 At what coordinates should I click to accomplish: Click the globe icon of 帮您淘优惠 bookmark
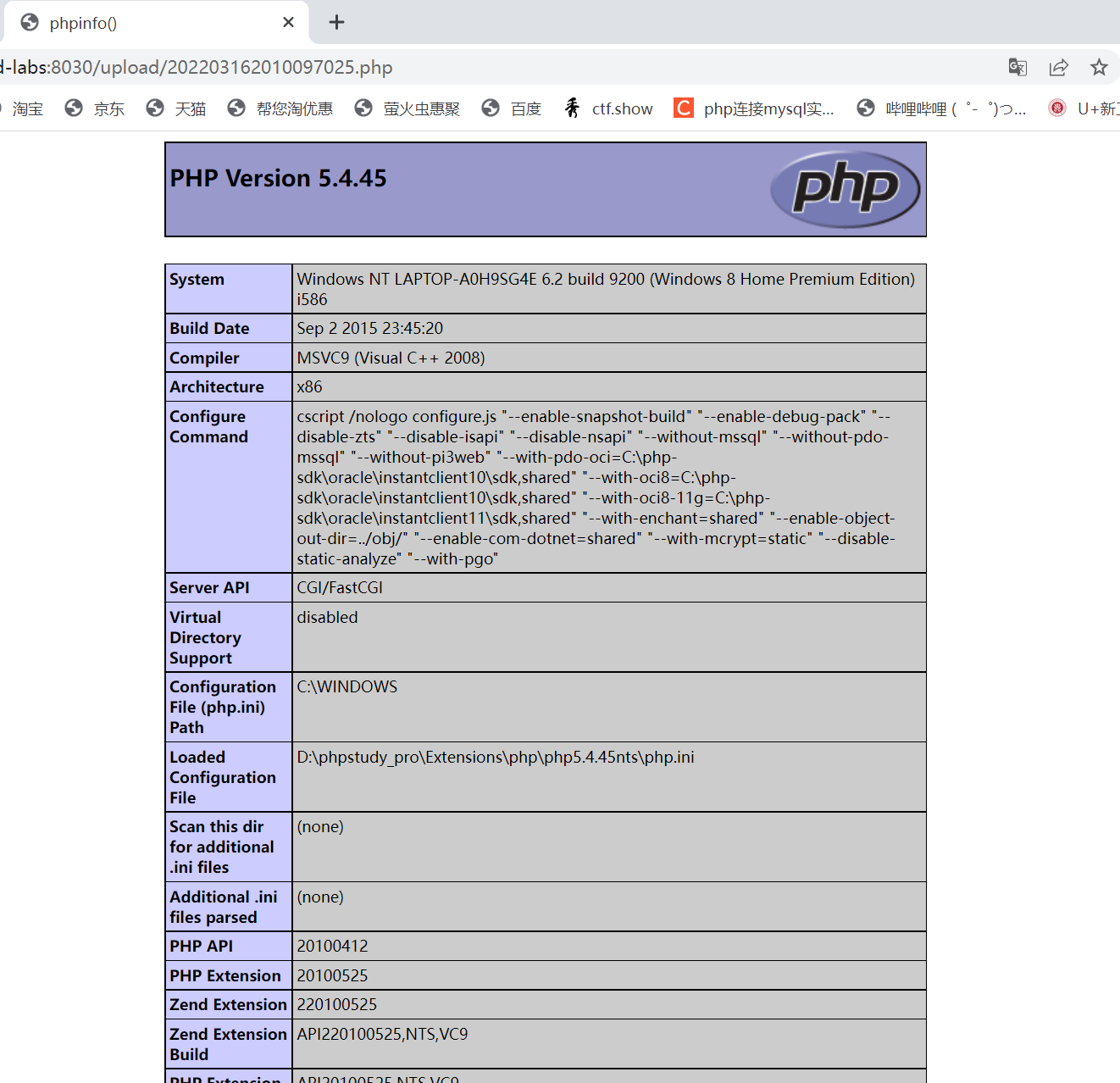[236, 108]
